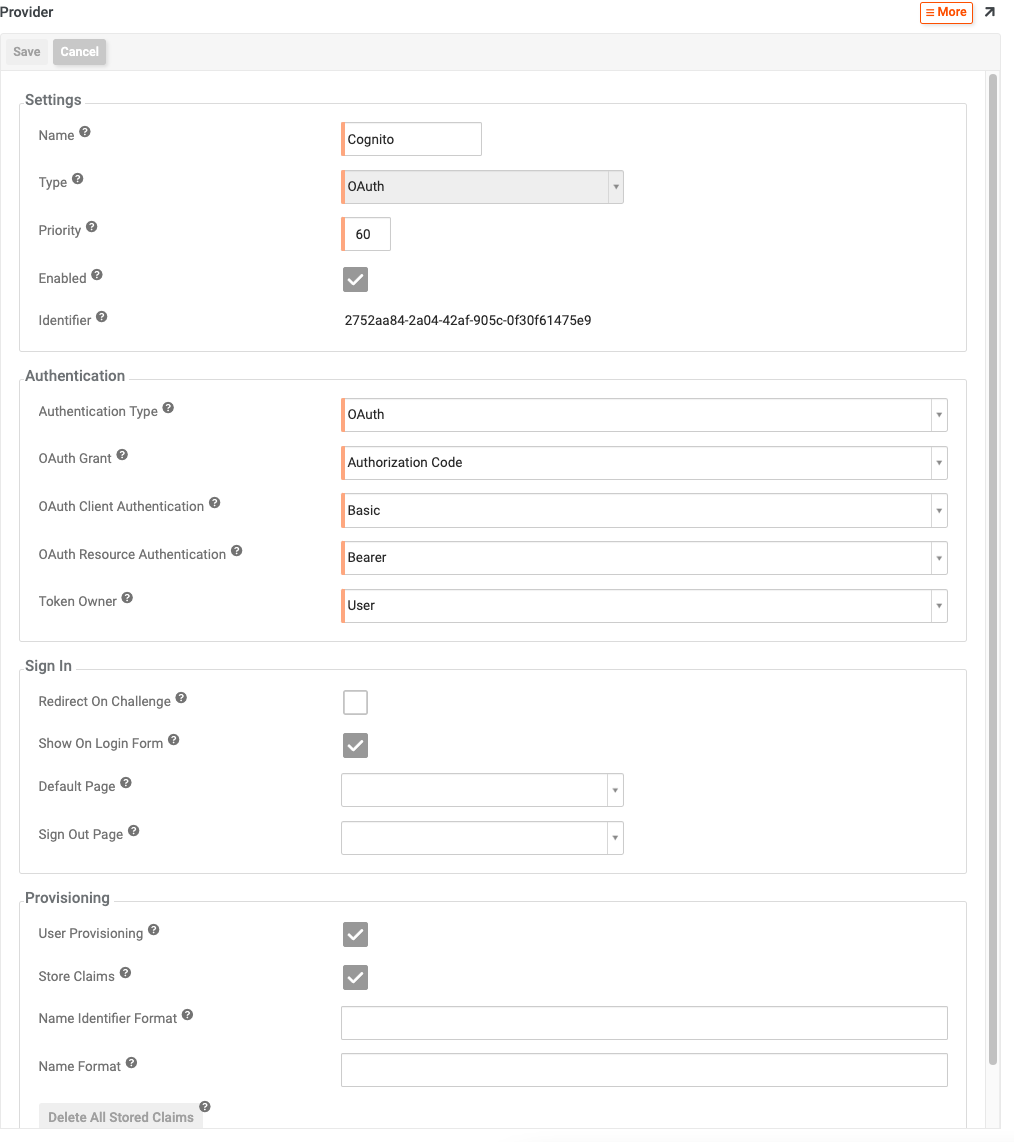This screenshot has height=1142, width=1014.
Task: Click the expand arrow icon beside More
Action: point(990,12)
